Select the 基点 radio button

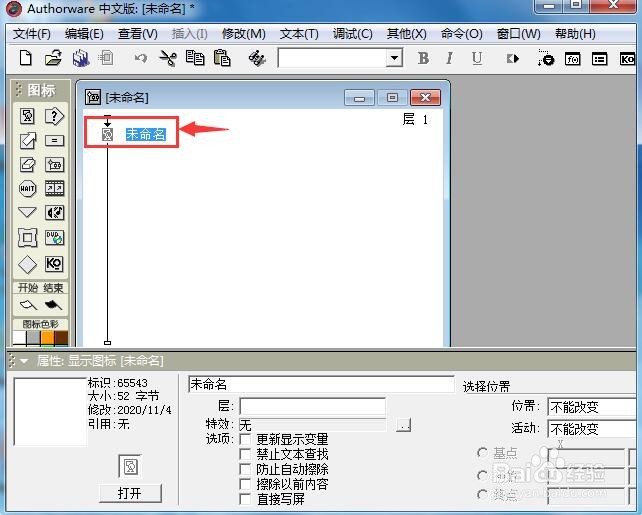pos(482,453)
